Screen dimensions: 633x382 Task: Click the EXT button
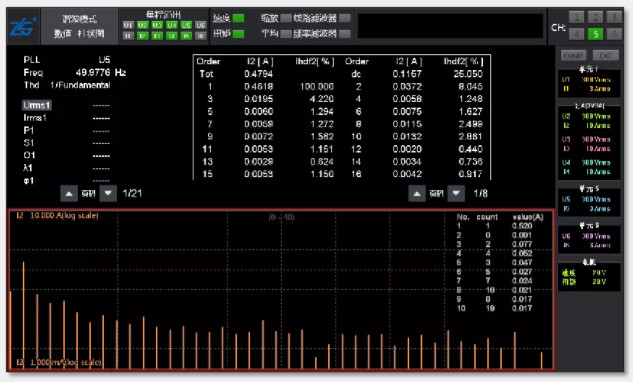pos(606,55)
